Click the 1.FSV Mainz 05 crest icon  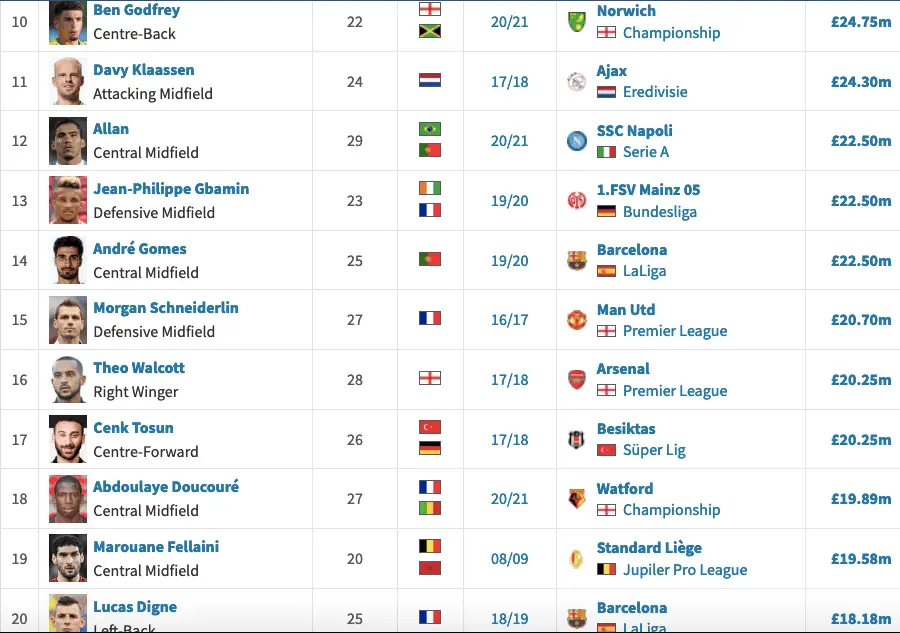[x=577, y=201]
